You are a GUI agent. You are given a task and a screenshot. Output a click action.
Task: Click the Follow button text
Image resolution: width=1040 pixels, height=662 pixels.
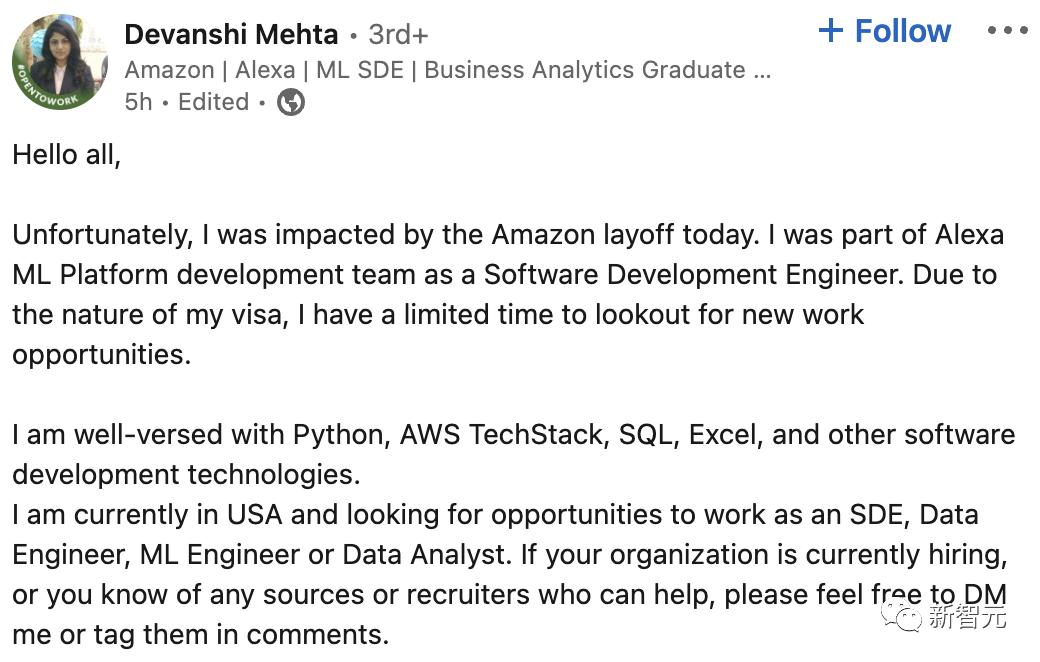(902, 31)
